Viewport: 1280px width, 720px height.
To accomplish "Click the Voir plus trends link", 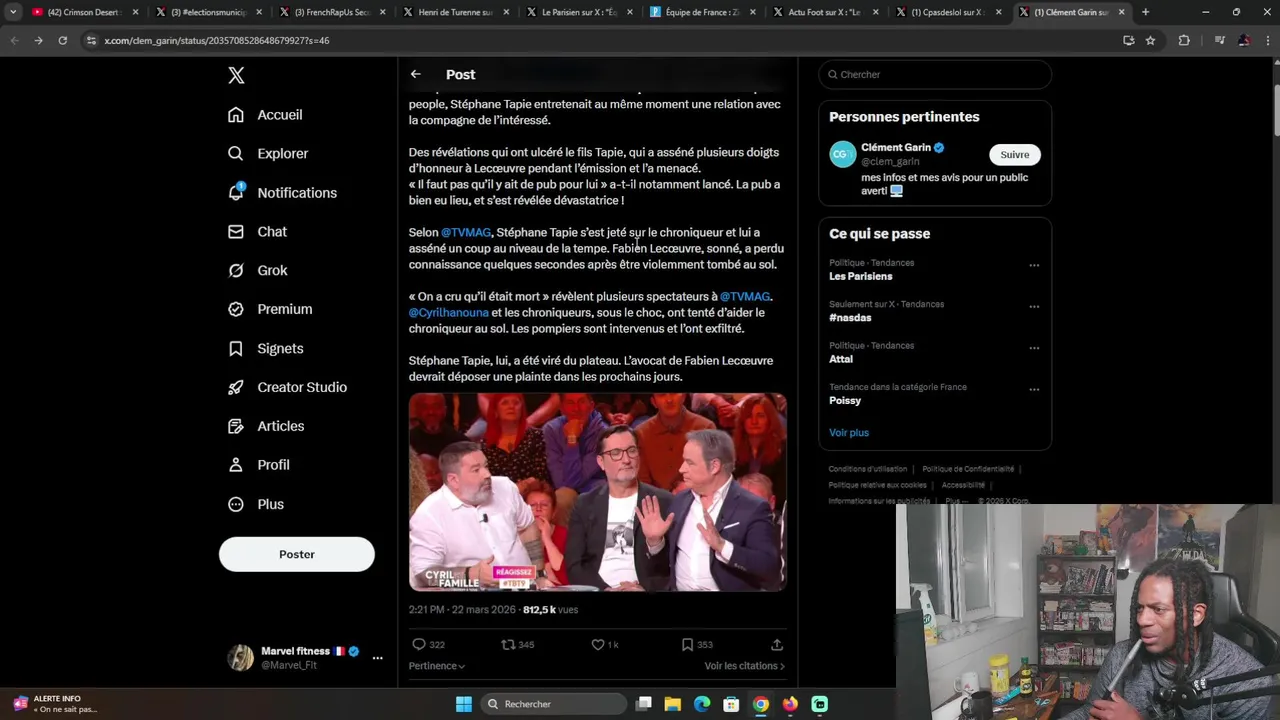I will coord(849,432).
